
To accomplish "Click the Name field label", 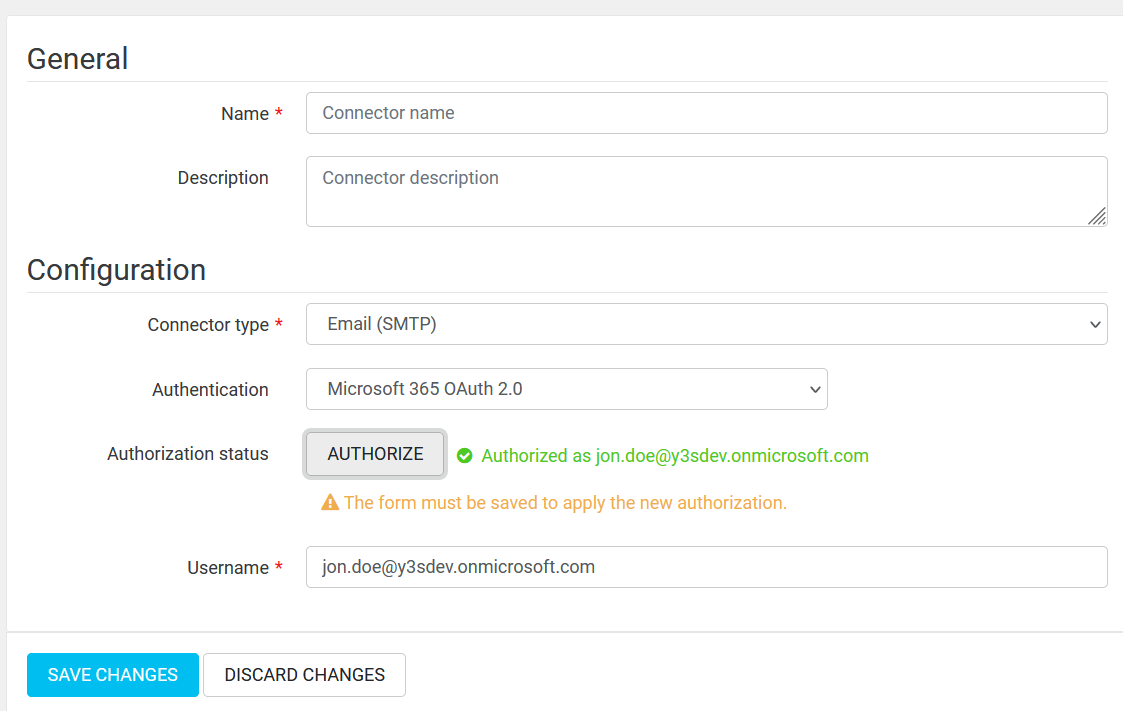I will [x=244, y=114].
